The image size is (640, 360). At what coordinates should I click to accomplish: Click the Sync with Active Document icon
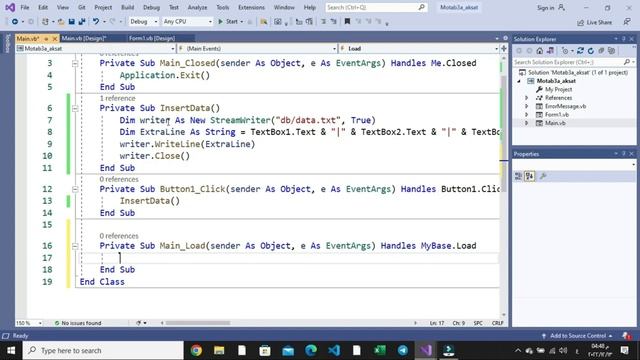[580, 51]
